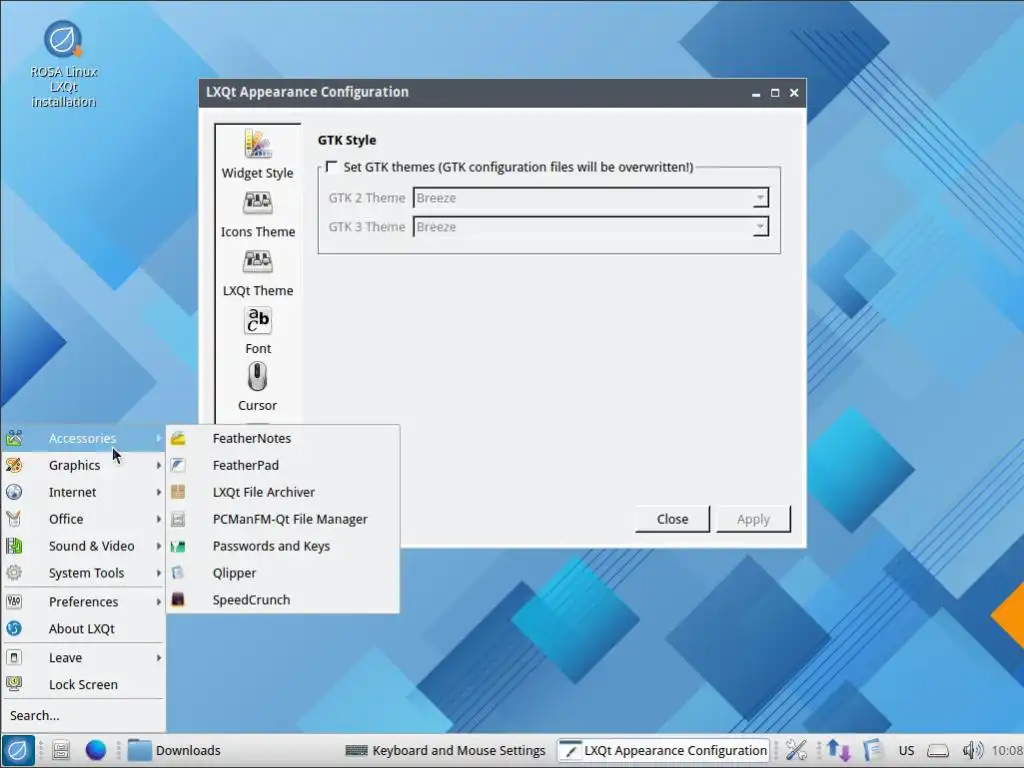Image resolution: width=1024 pixels, height=768 pixels.
Task: Open the Icons Theme section
Action: (x=257, y=214)
